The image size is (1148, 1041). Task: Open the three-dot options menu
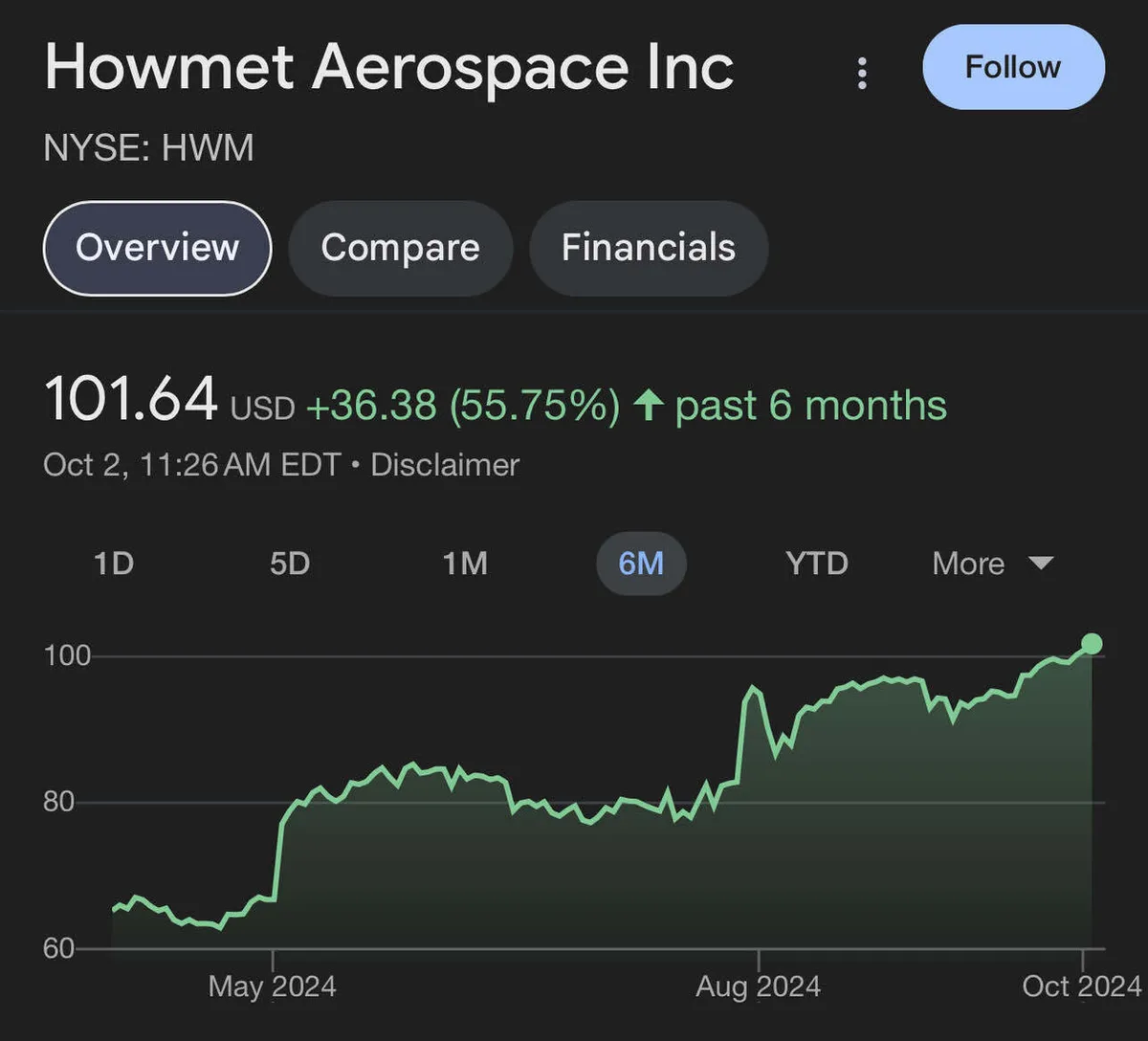point(862,73)
